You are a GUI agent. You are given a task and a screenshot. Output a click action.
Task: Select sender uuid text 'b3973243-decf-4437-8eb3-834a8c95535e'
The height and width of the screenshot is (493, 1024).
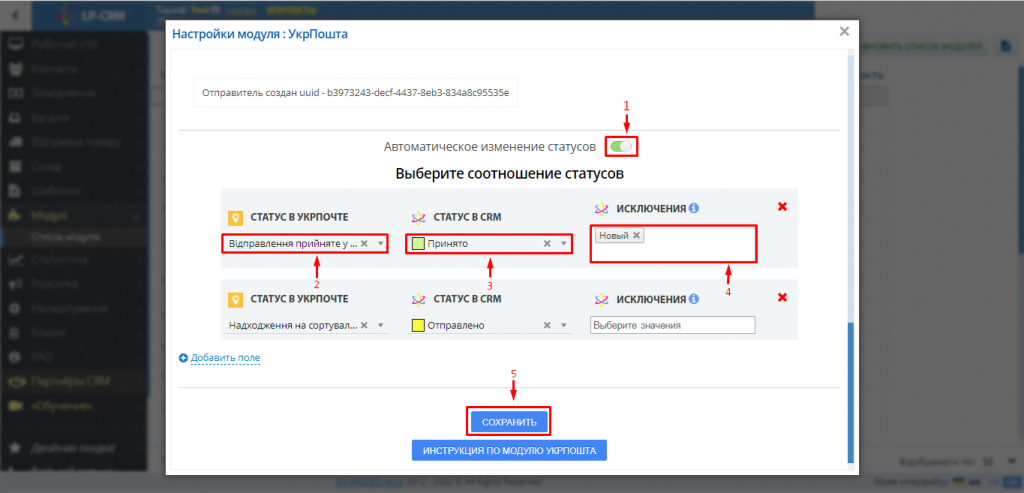pyautogui.click(x=420, y=93)
